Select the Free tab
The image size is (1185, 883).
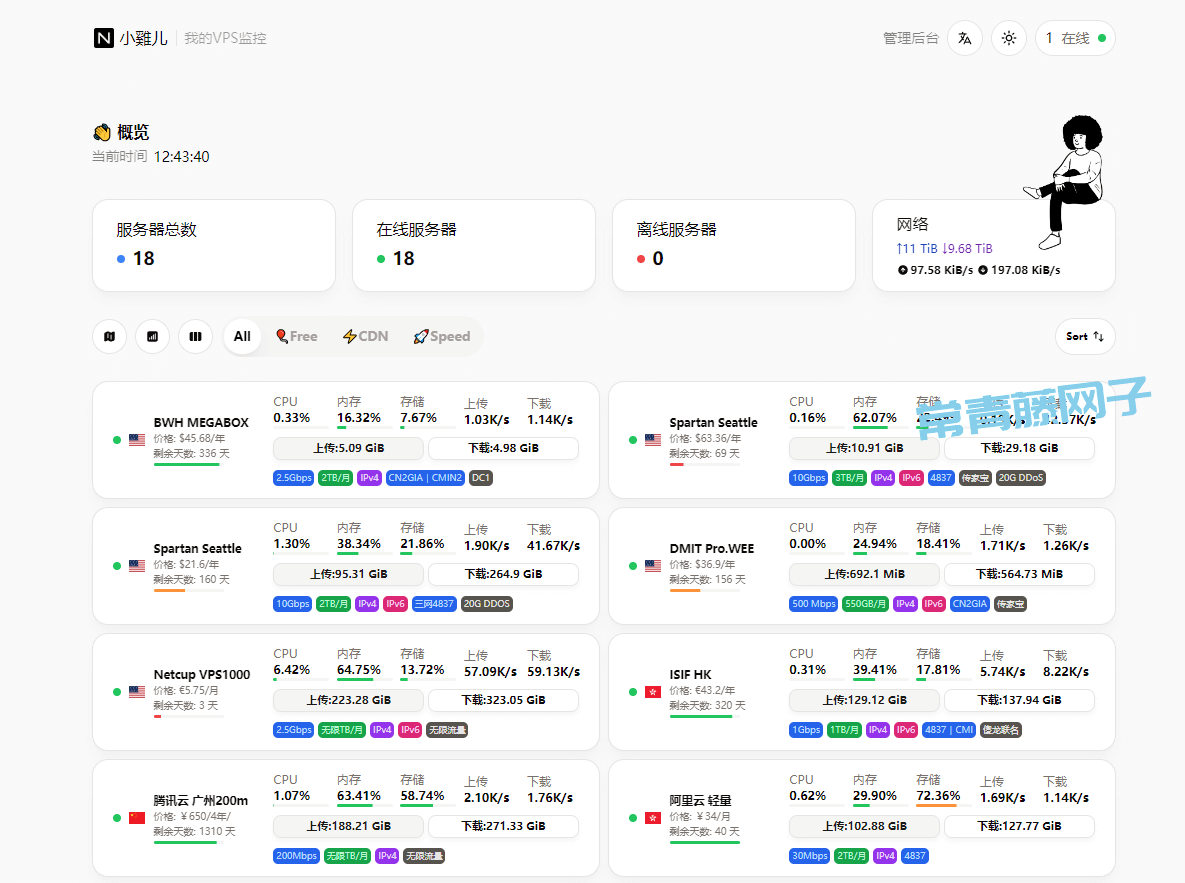(x=297, y=336)
